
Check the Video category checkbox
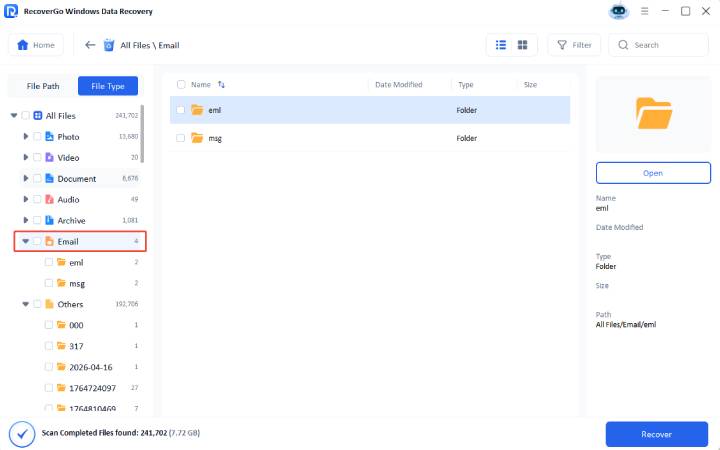37,158
